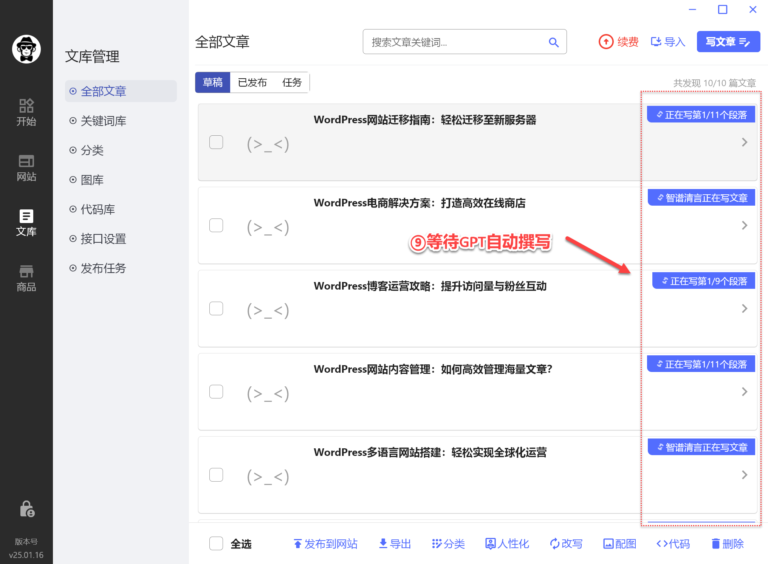
Task: Switch to the 已发布 tab
Action: point(252,82)
